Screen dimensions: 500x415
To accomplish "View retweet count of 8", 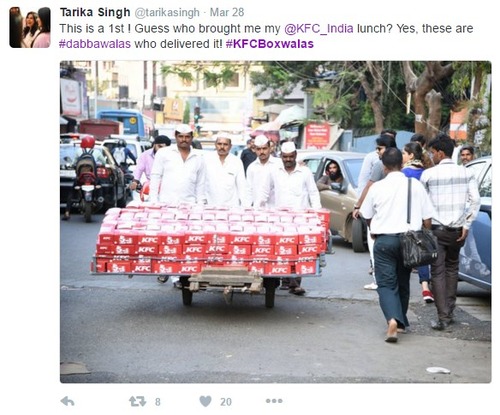I will coord(158,402).
